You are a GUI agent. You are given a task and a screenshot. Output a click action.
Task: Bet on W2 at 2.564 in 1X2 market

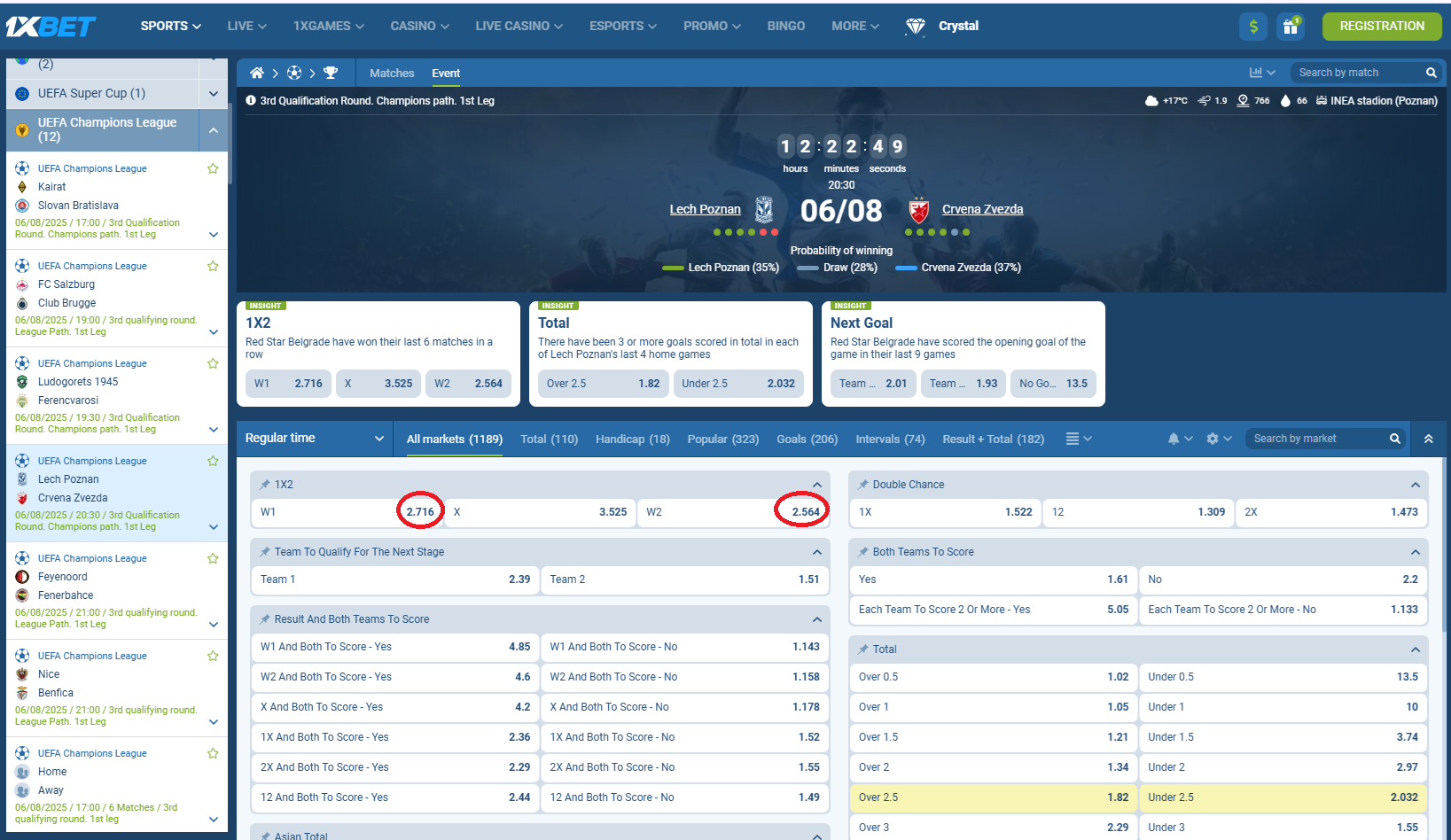[734, 512]
